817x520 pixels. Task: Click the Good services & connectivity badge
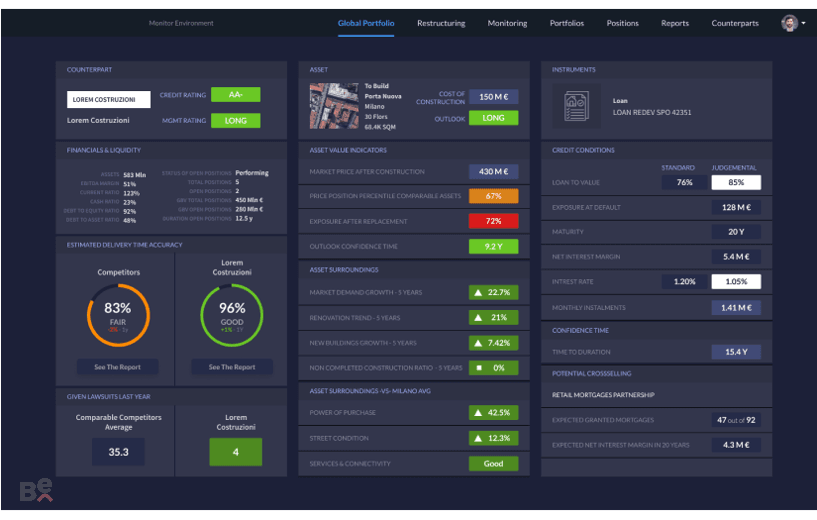[x=493, y=463]
